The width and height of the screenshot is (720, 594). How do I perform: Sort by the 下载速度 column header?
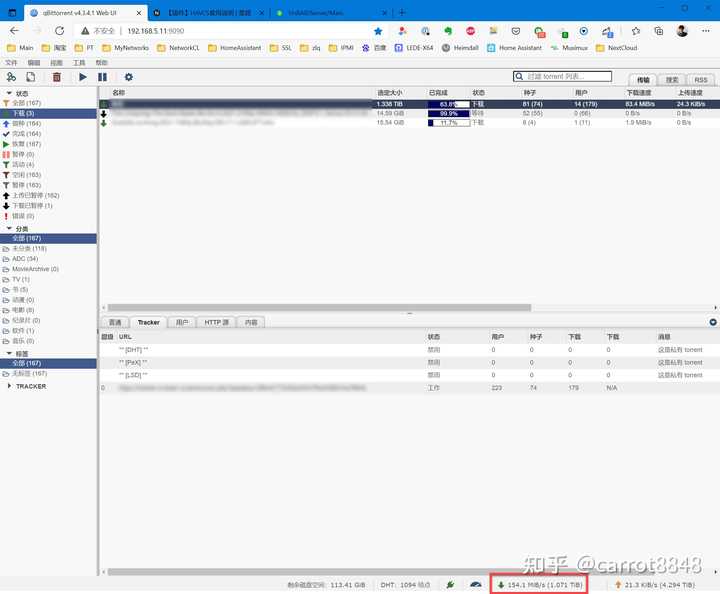(639, 93)
